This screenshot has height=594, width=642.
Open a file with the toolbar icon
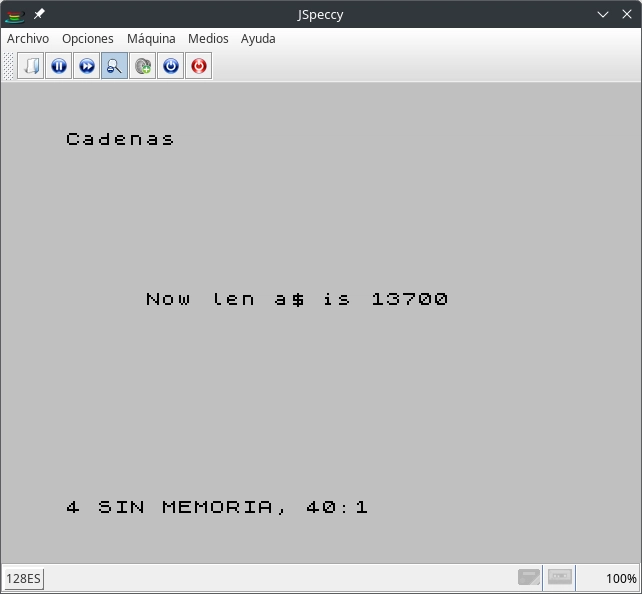[x=31, y=65]
